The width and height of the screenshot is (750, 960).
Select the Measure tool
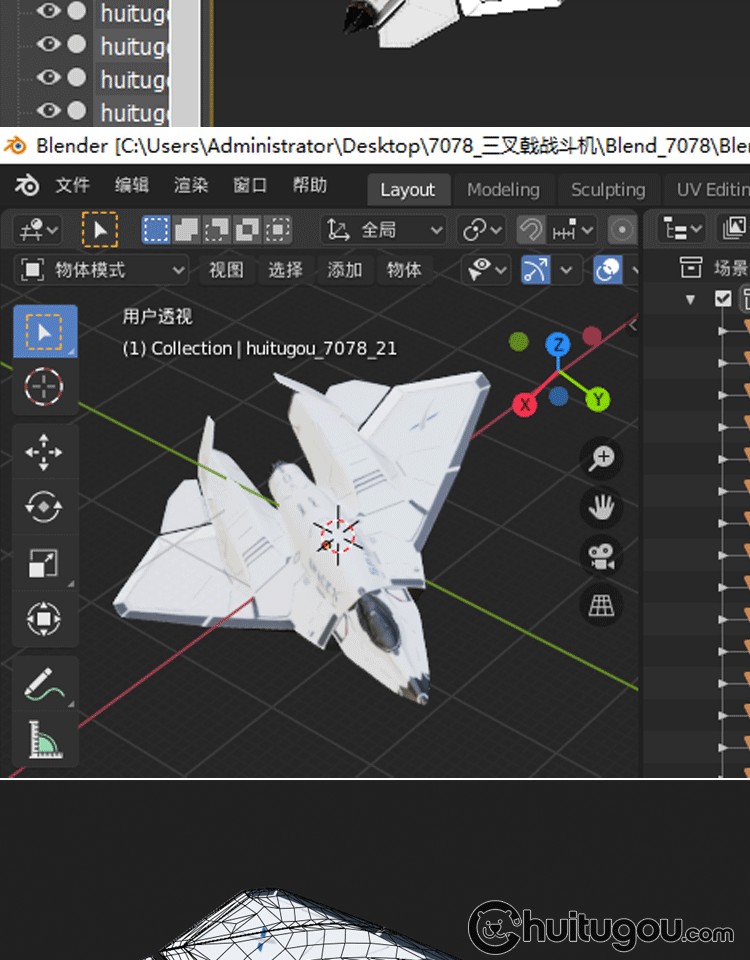tap(44, 741)
